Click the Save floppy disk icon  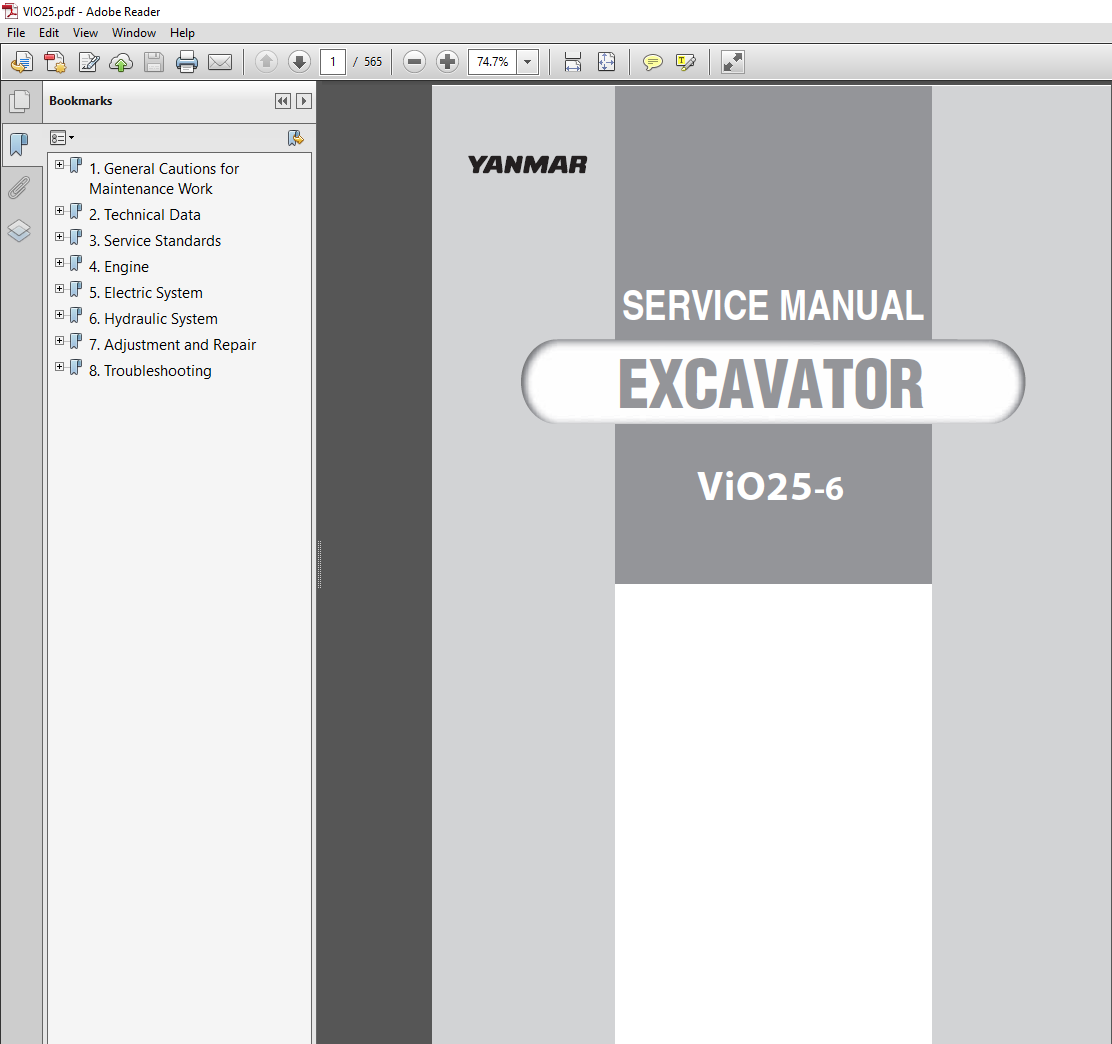pyautogui.click(x=154, y=62)
